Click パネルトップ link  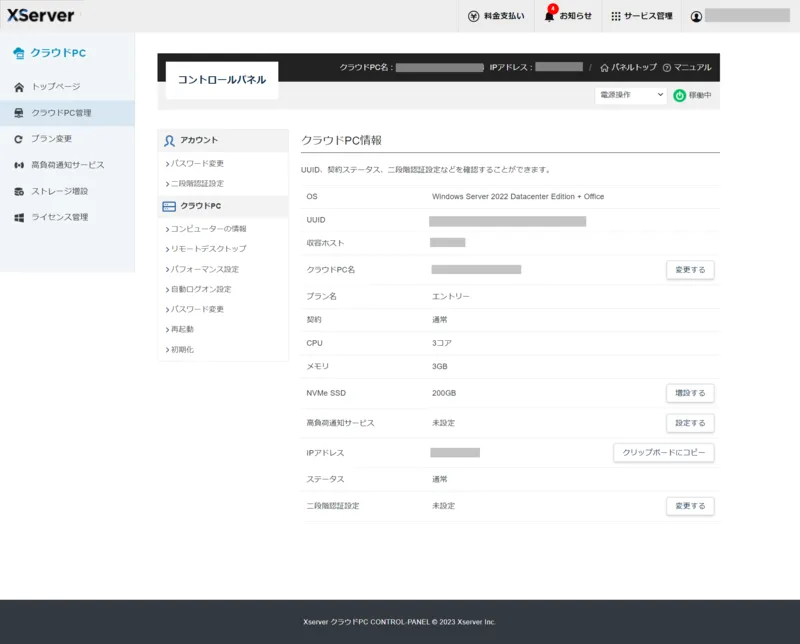[628, 67]
